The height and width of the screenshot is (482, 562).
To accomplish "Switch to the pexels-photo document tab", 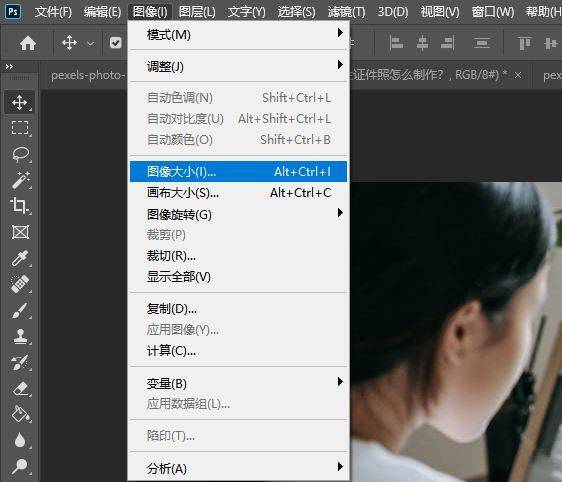I will pyautogui.click(x=88, y=75).
